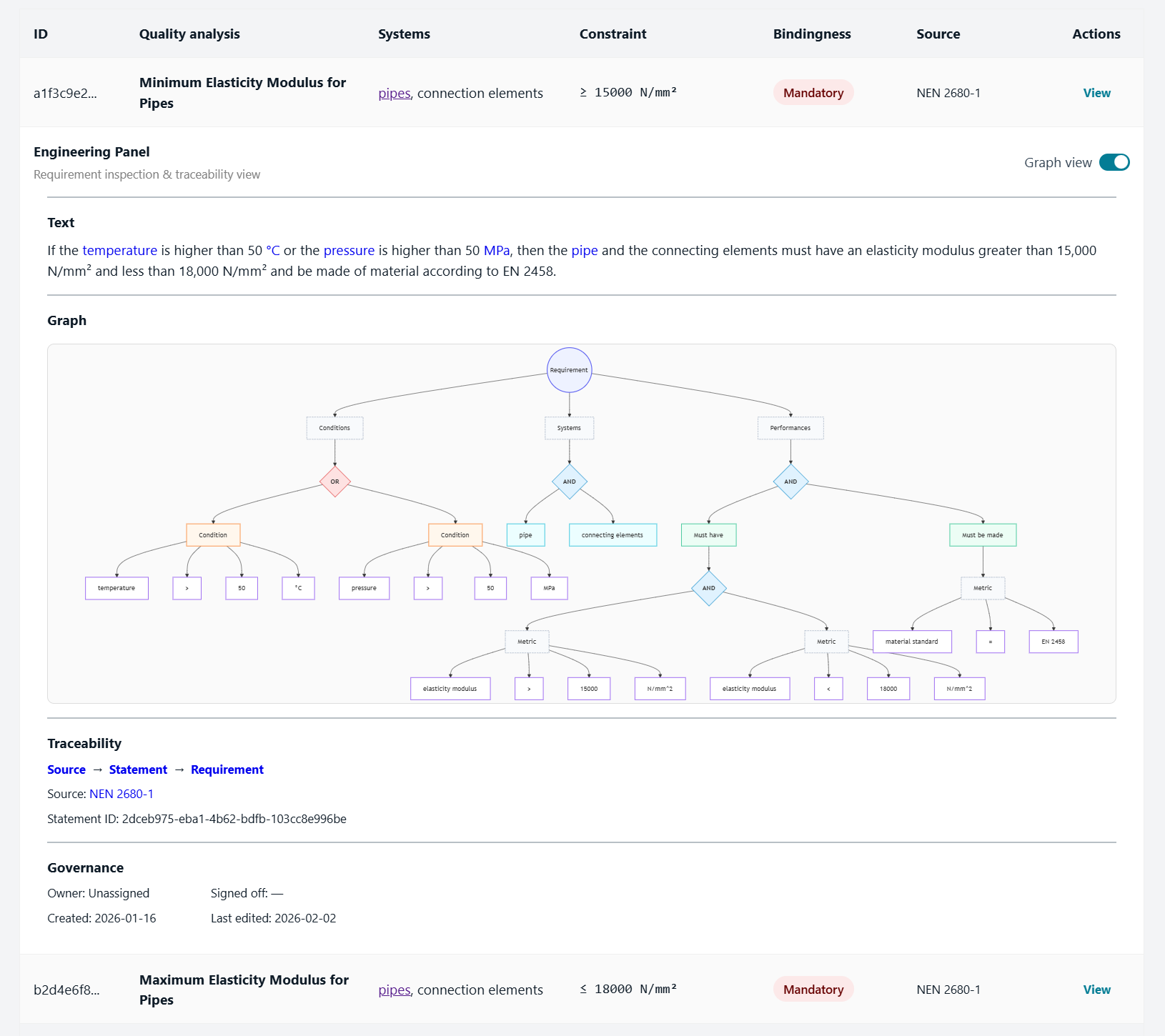This screenshot has width=1165, height=1036.
Task: Click the a1f3c9e2... ID cell
Action: pos(65,93)
